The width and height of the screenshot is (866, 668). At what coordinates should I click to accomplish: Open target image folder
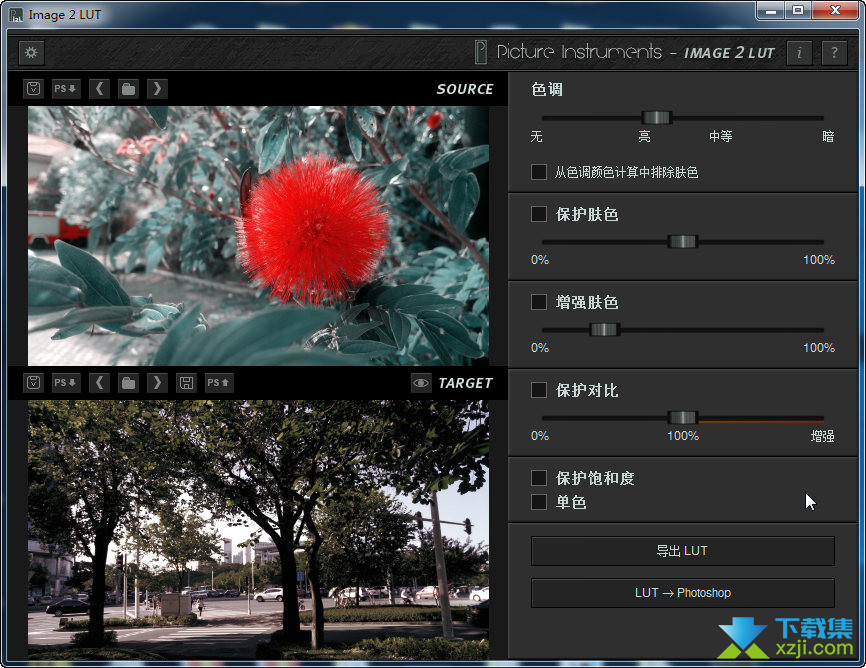click(x=128, y=382)
